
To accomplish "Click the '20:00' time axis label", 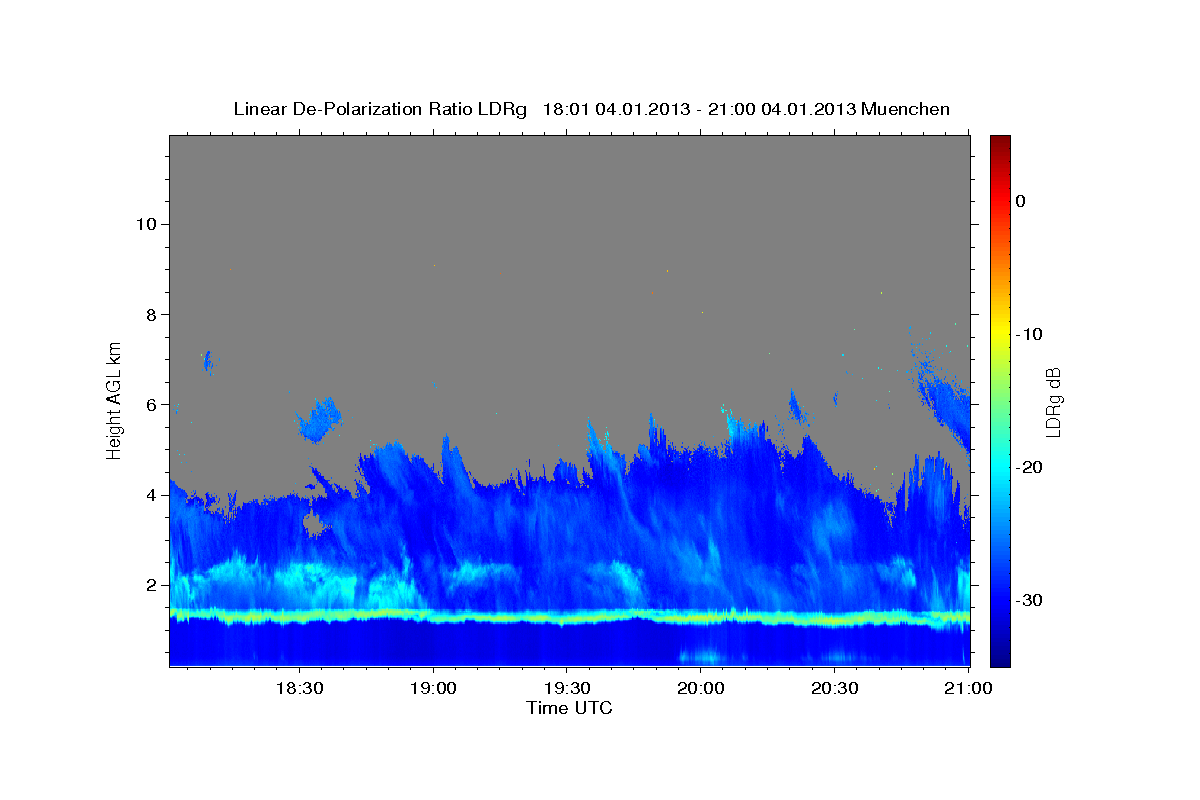I will coord(701,688).
